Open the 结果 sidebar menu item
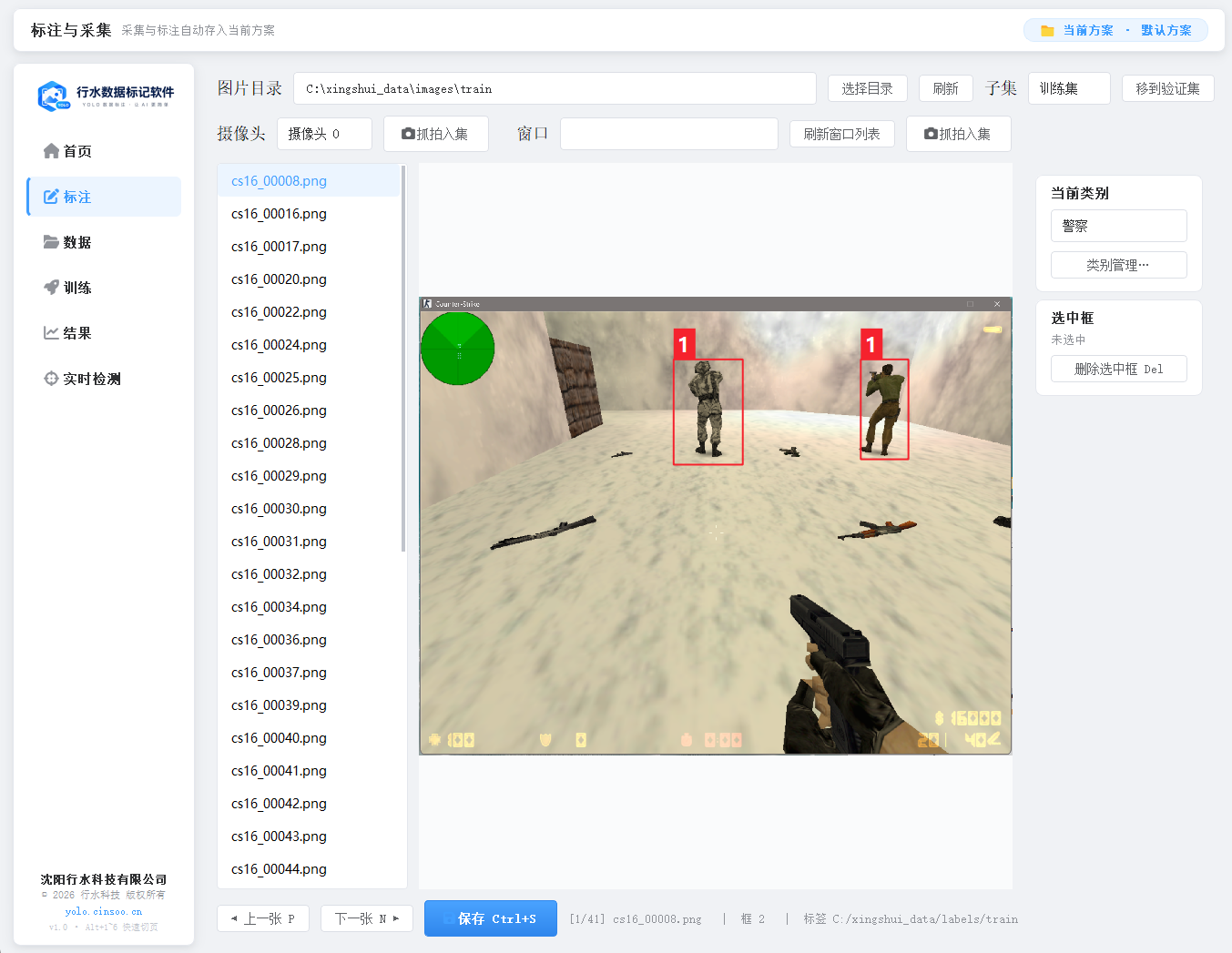The width and height of the screenshot is (1232, 953). 104,333
